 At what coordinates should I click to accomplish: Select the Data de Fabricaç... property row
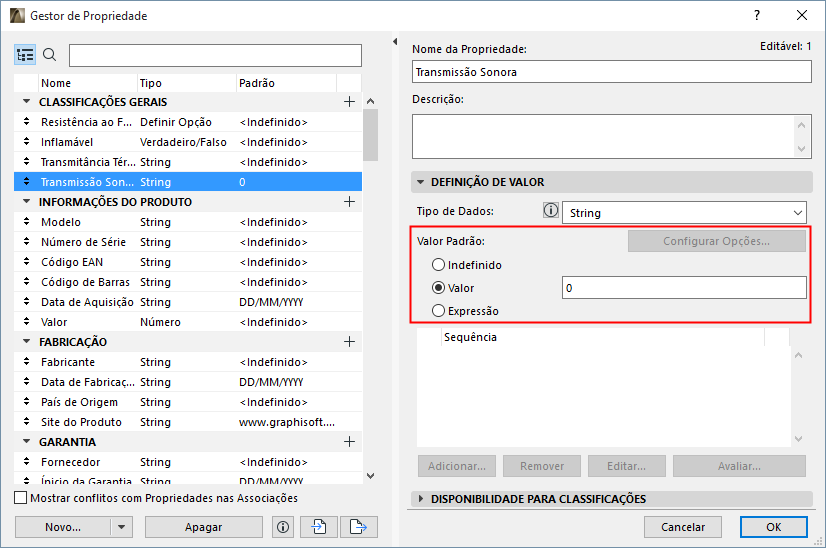pyautogui.click(x=188, y=382)
